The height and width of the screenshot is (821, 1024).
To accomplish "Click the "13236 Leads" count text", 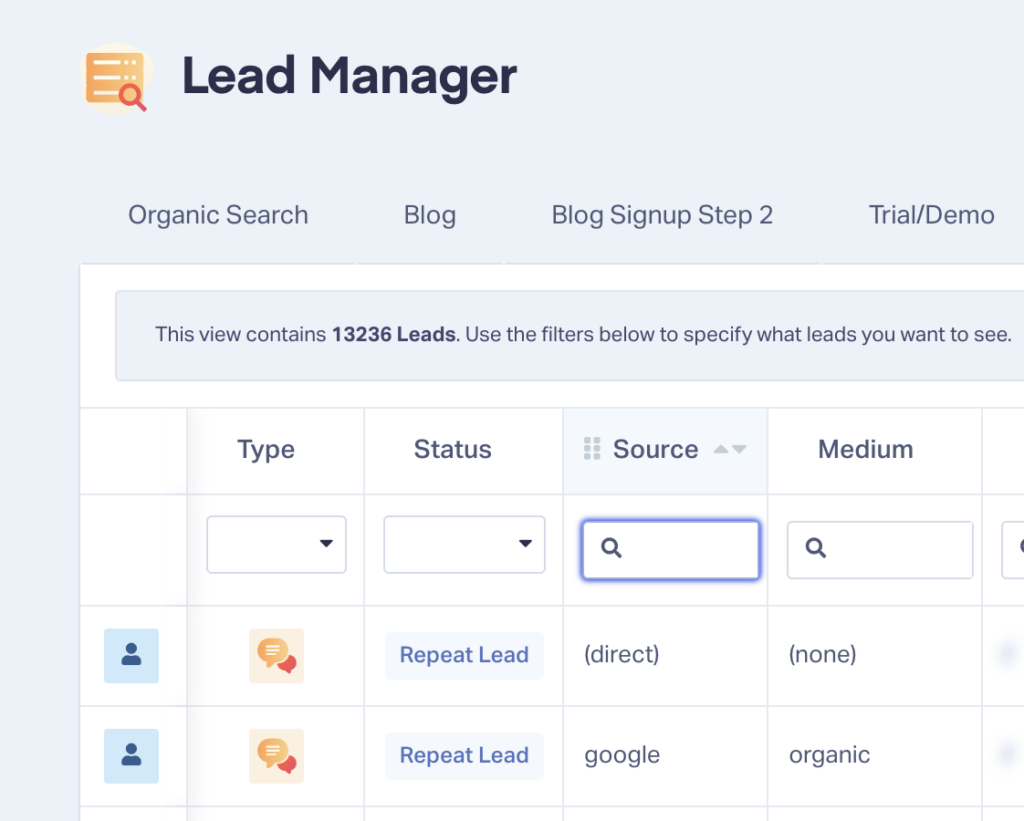I will (x=394, y=334).
